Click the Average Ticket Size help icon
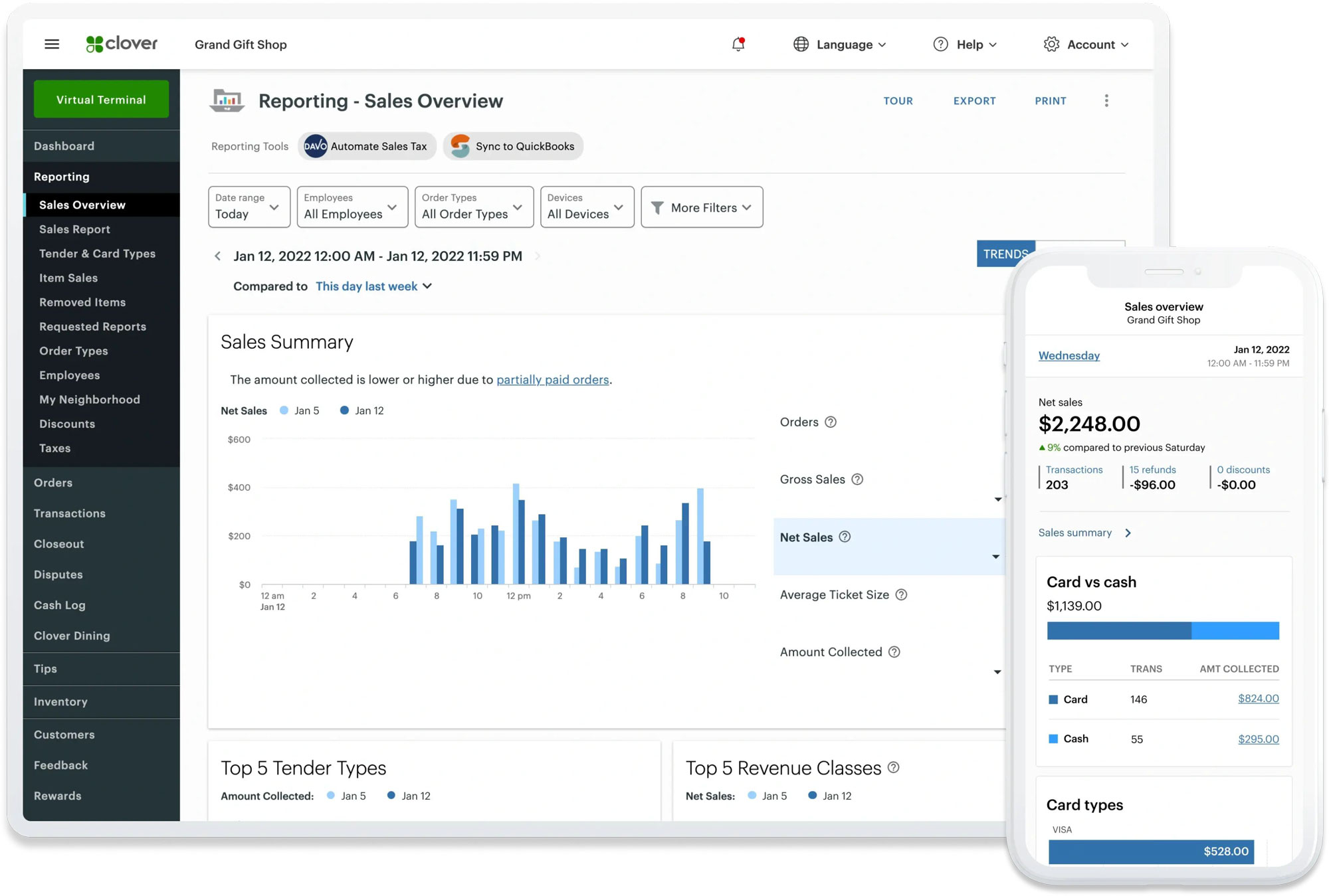The height and width of the screenshot is (896, 1329). (901, 595)
